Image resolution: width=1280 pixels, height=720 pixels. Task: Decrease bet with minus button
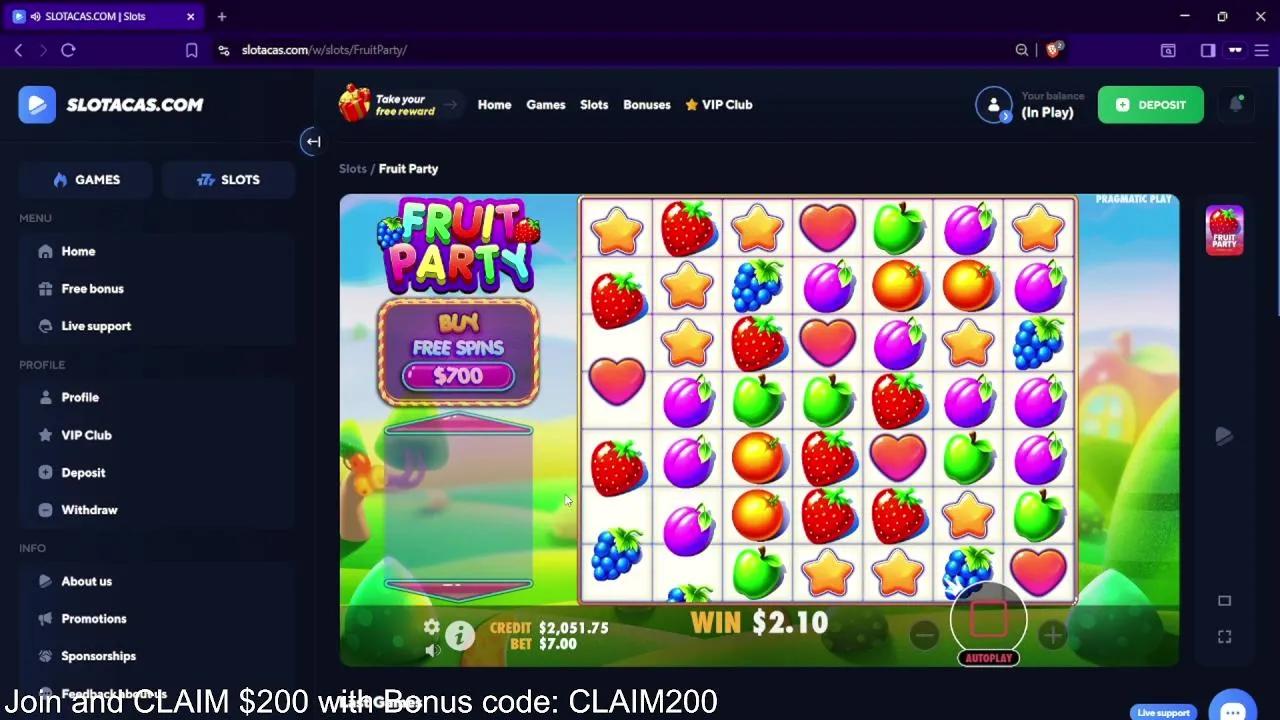click(x=924, y=635)
